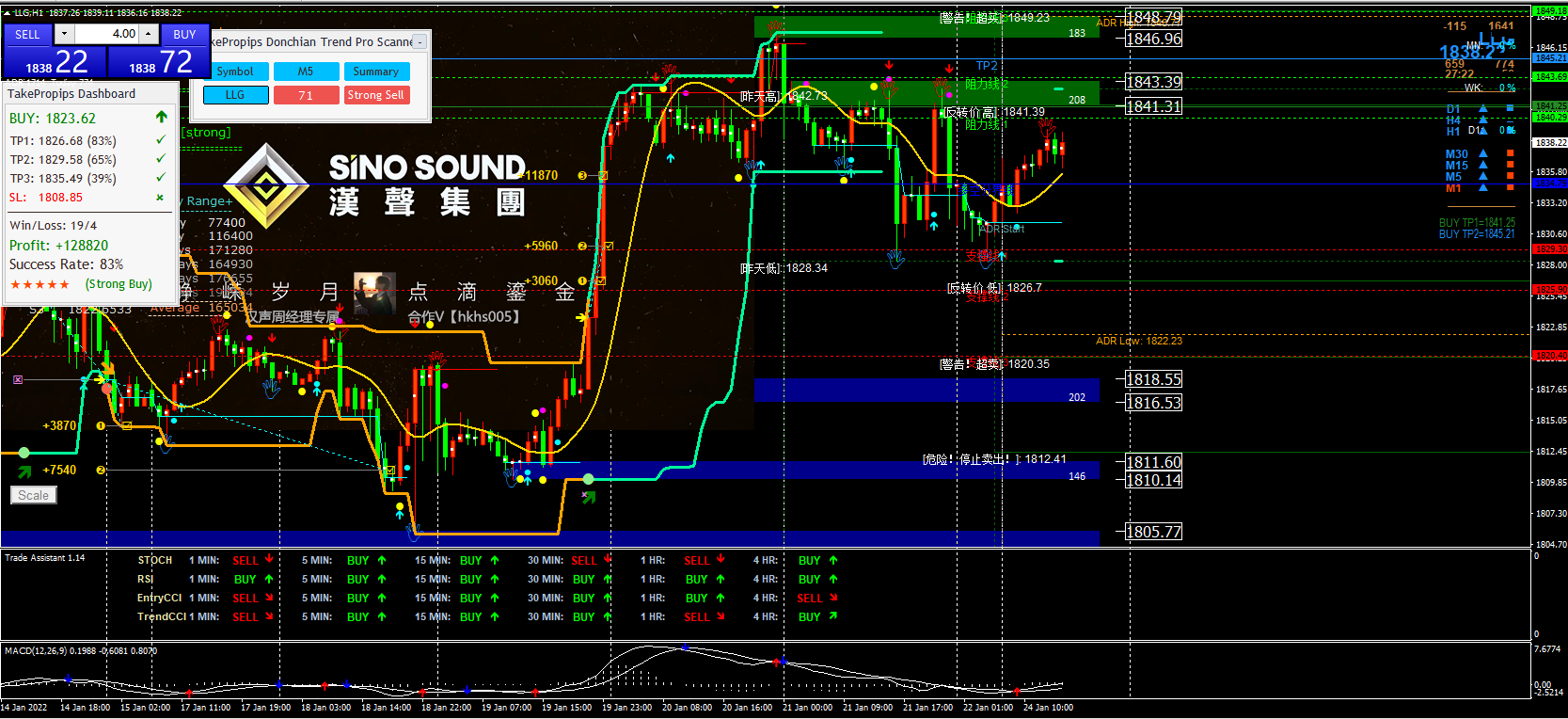Image resolution: width=1568 pixels, height=719 pixels.
Task: Click the checkmark next to TP2: 1829.58
Action: [x=161, y=159]
